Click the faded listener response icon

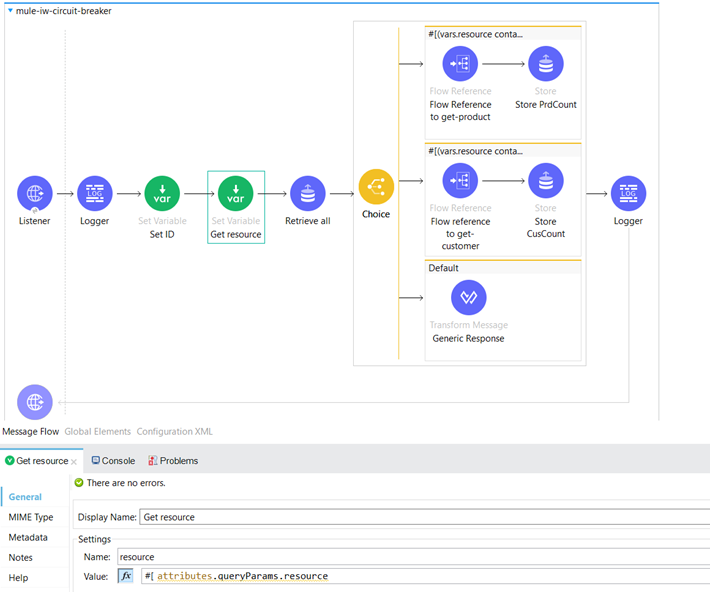(35, 402)
